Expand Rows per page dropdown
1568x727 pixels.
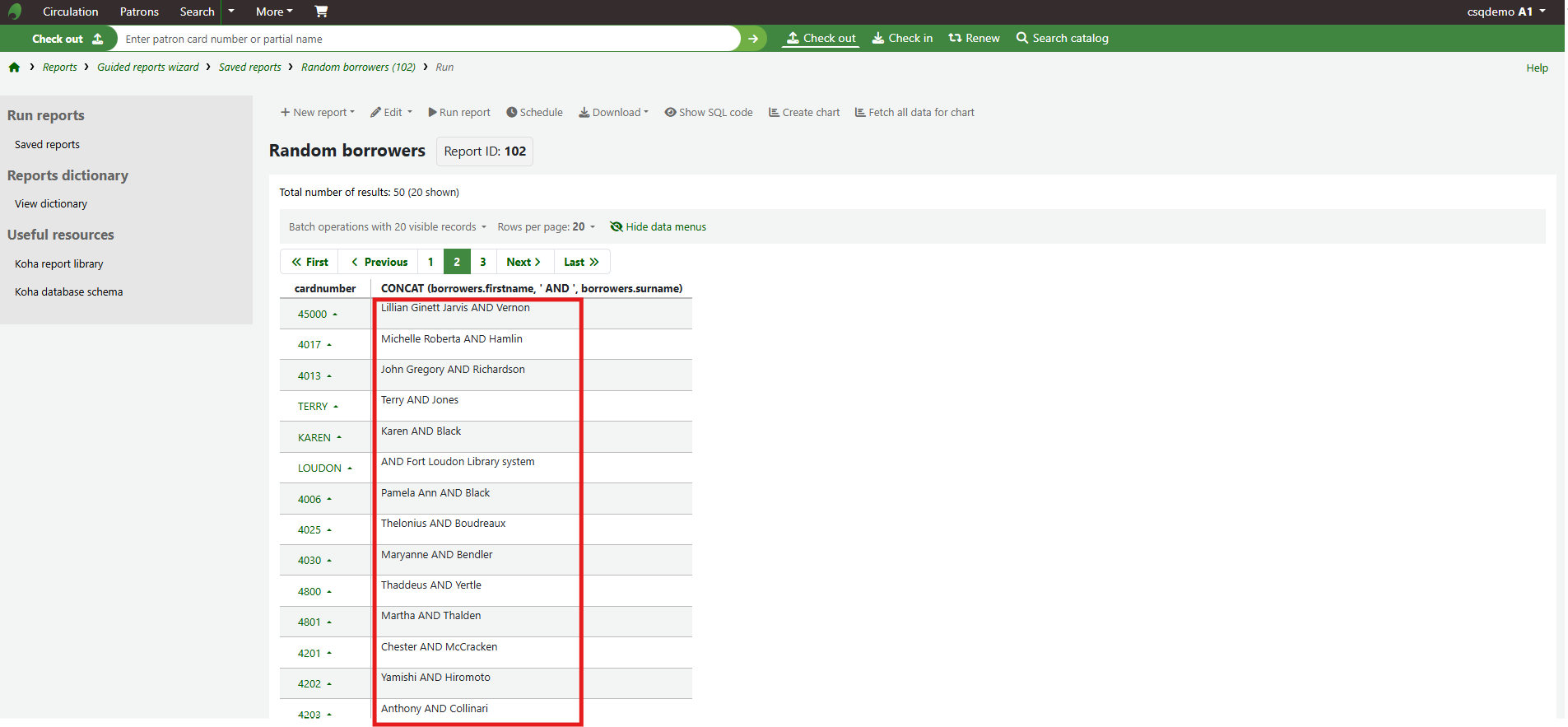coord(546,227)
